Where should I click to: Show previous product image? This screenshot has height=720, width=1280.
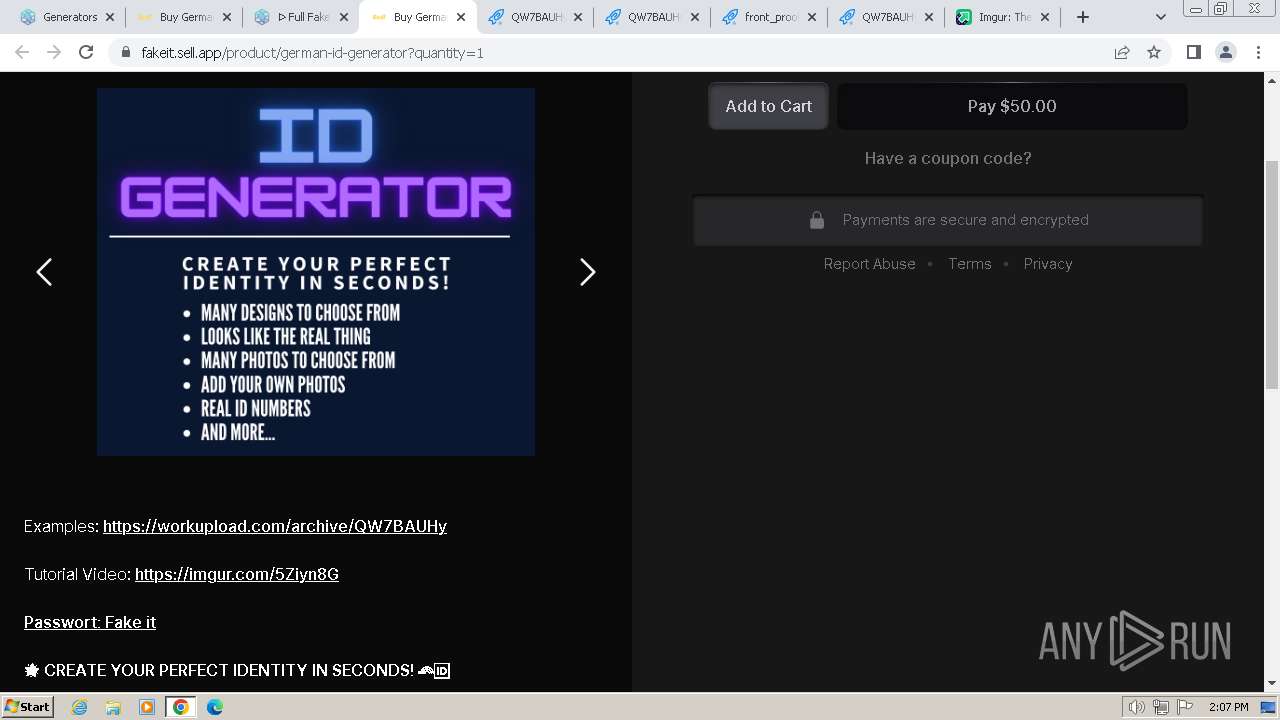(44, 272)
